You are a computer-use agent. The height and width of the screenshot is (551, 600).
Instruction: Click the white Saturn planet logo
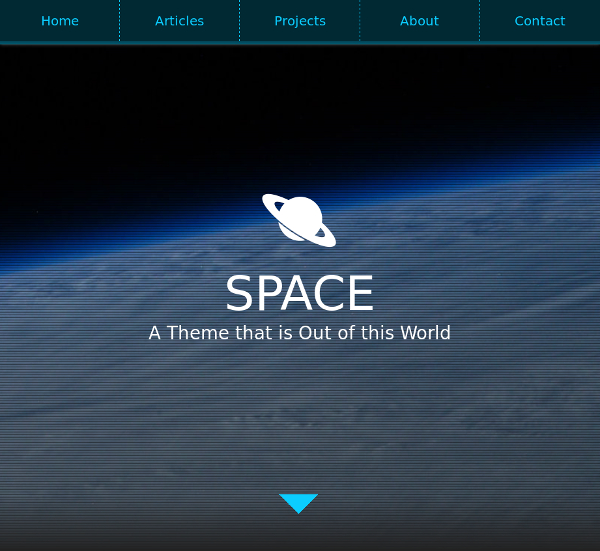299,220
